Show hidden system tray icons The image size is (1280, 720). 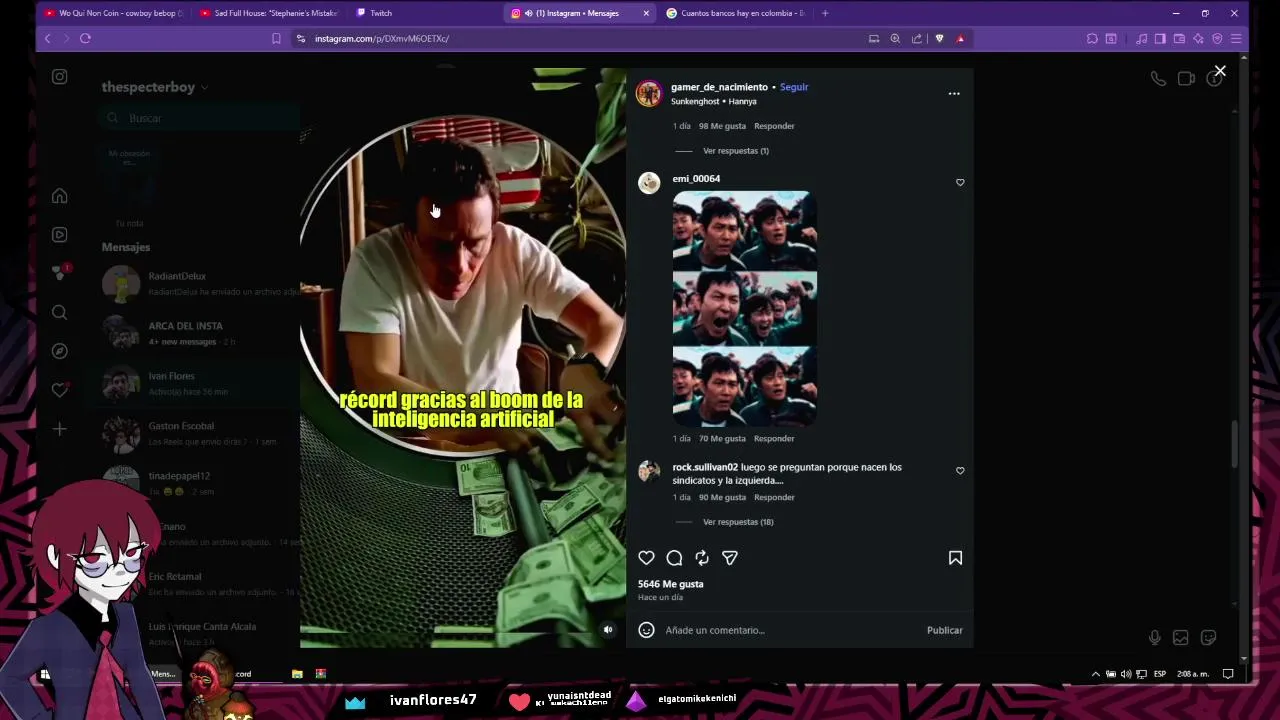(1095, 674)
